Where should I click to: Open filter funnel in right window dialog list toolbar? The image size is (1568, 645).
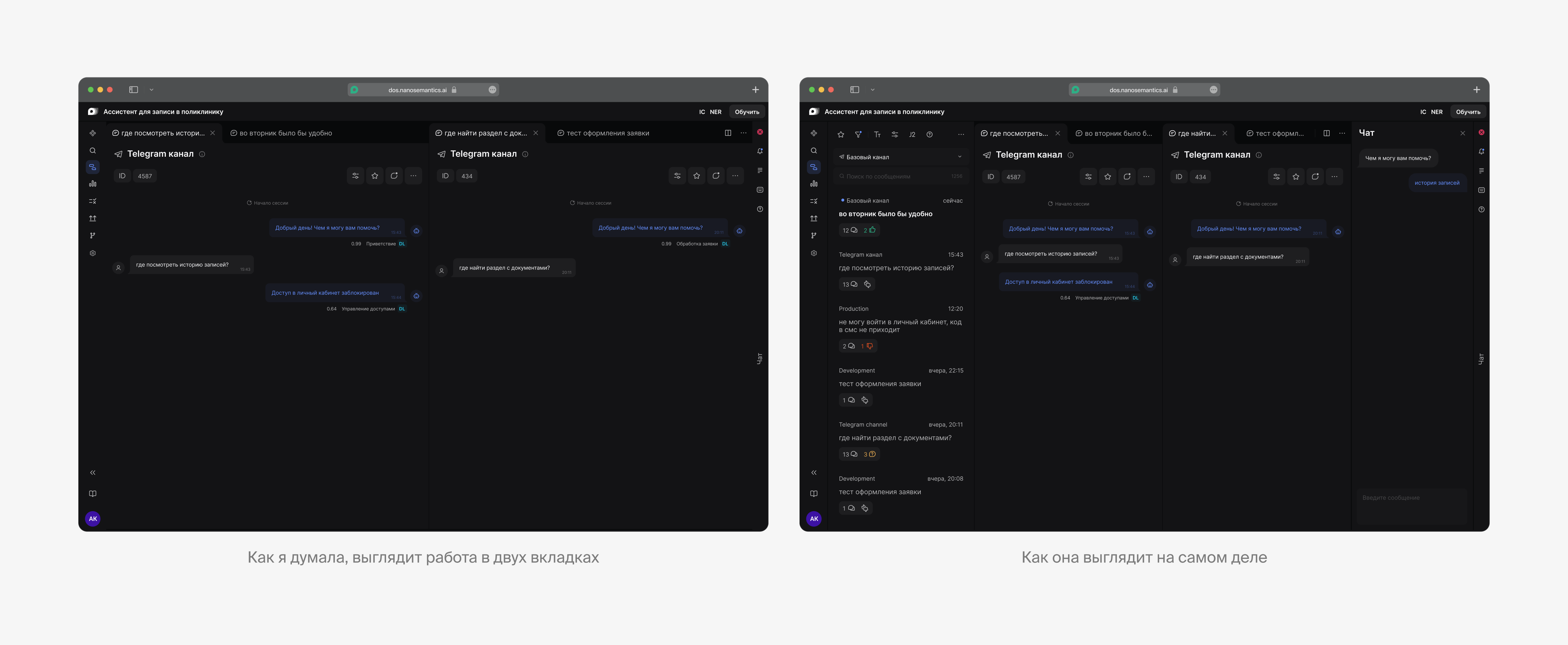tap(858, 134)
